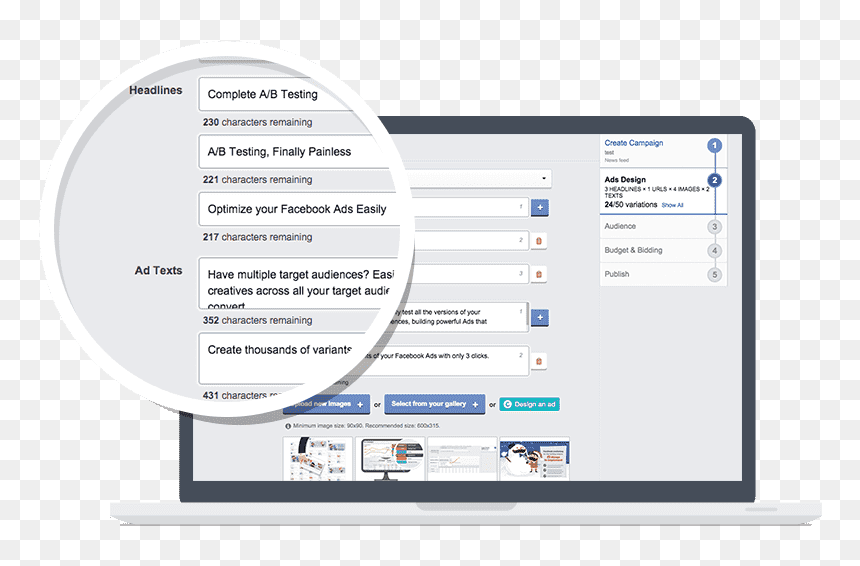Open the Ads Design step
Viewport: 860px width, 566px height.
(x=625, y=179)
